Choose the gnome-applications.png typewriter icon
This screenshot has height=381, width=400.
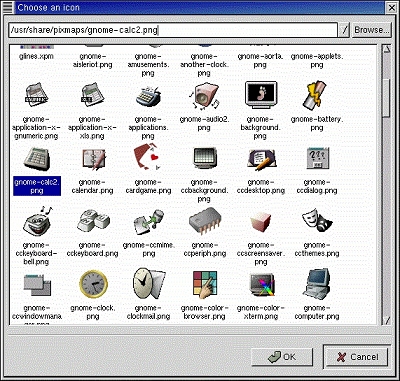148,96
